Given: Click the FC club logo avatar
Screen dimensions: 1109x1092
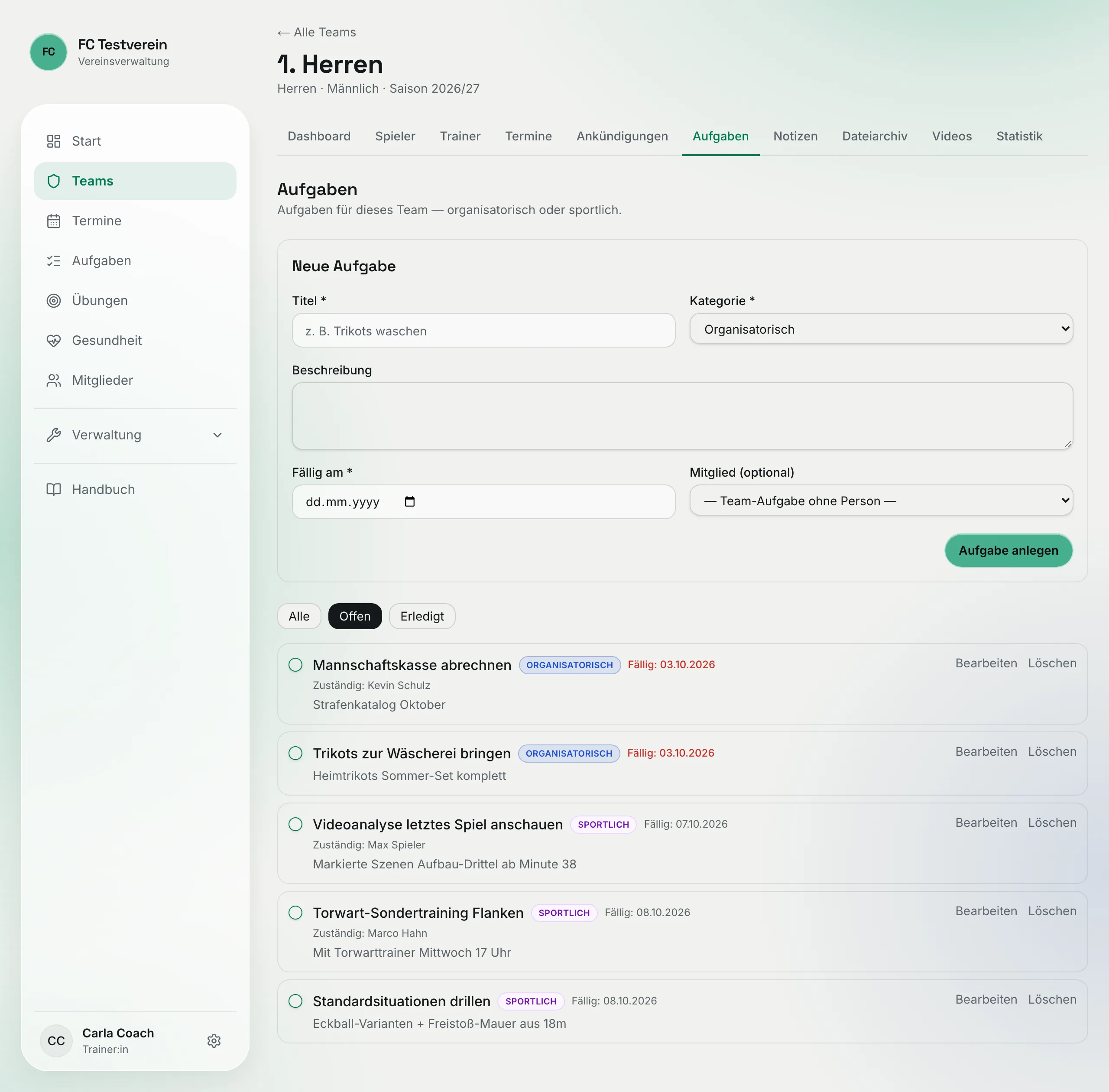Looking at the screenshot, I should click(48, 52).
